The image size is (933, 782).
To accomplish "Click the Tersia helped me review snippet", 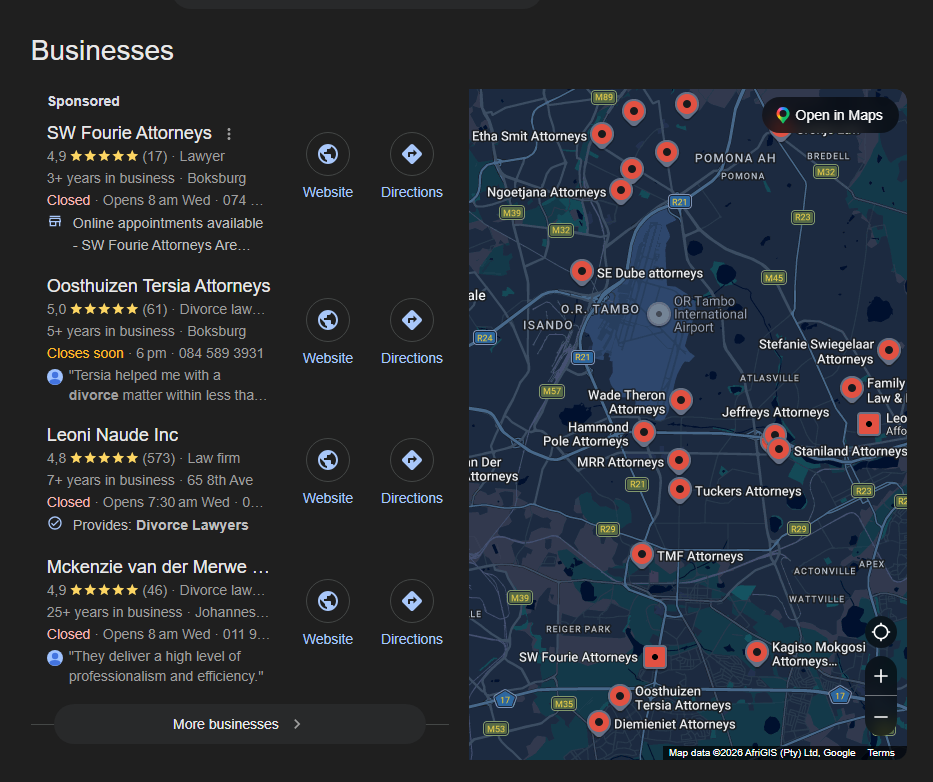I will 167,385.
